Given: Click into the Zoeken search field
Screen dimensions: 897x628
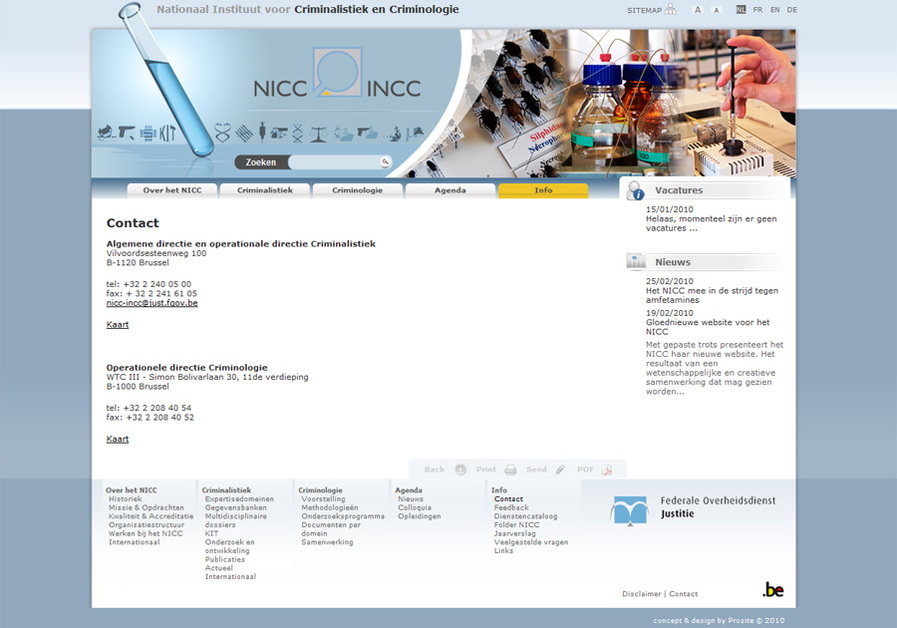Looking at the screenshot, I should coord(335,162).
